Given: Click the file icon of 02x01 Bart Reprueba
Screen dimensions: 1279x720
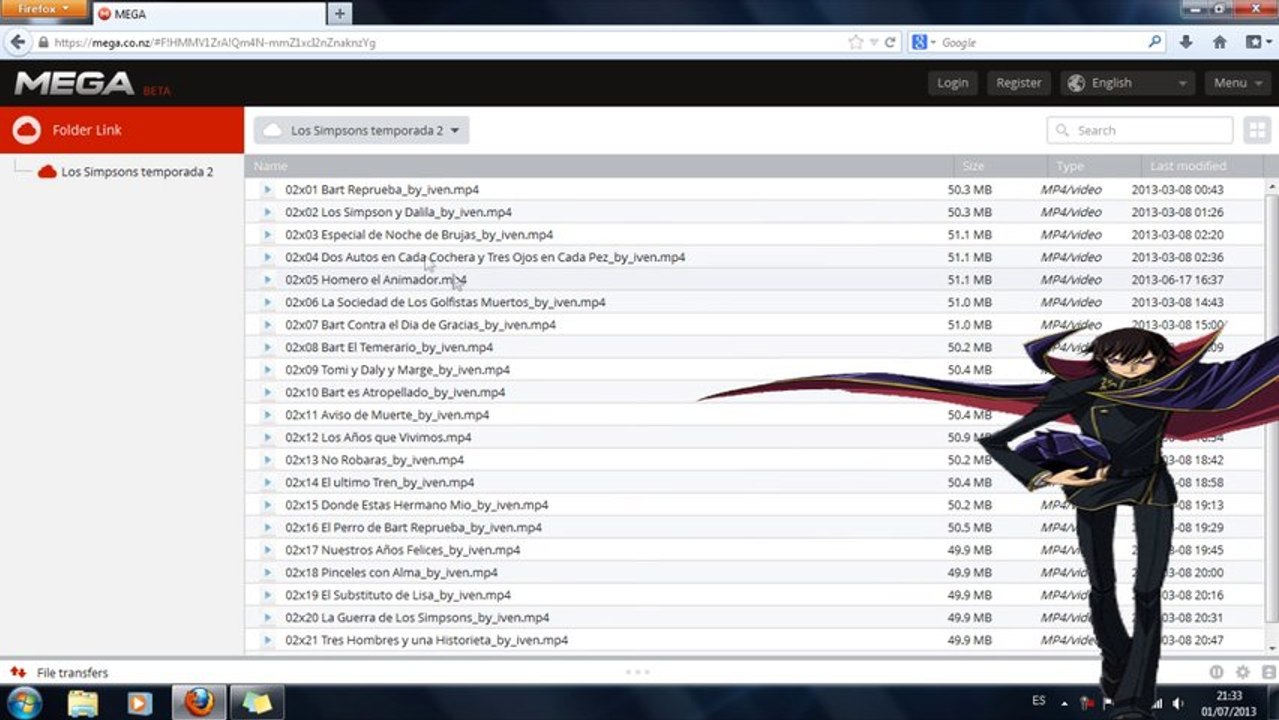Looking at the screenshot, I should pyautogui.click(x=267, y=189).
